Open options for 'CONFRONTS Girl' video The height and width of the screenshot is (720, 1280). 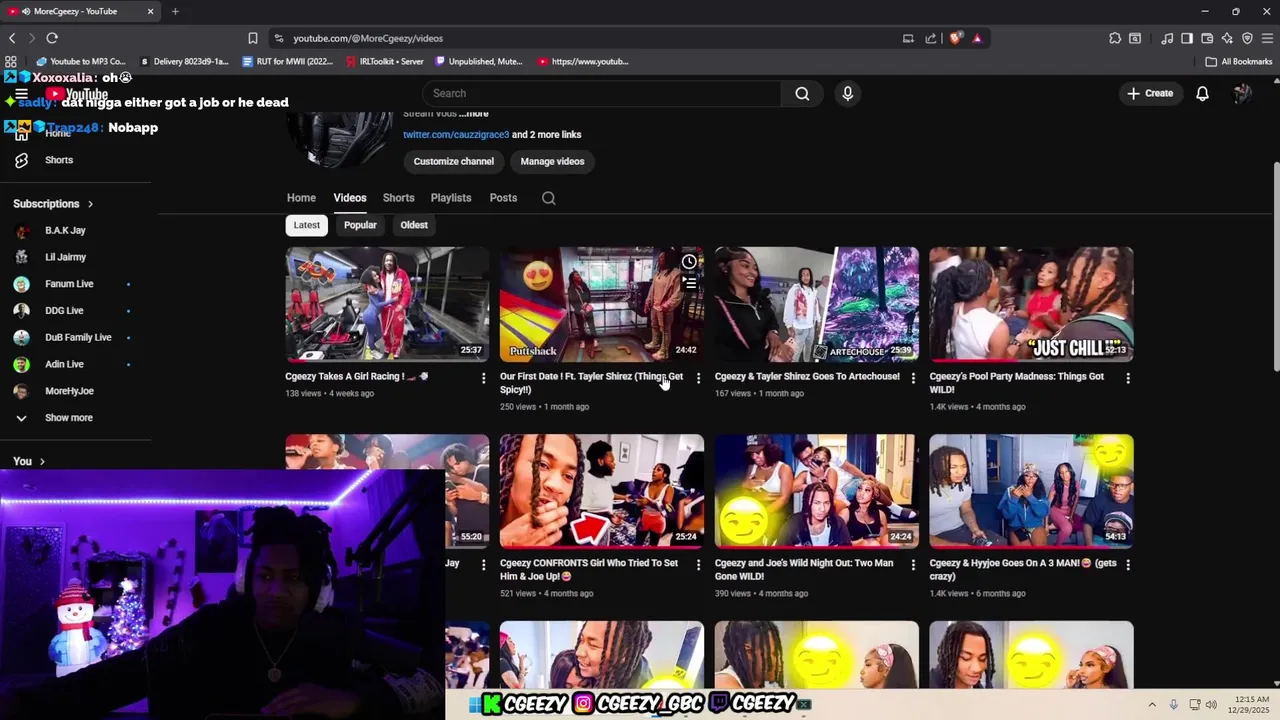click(x=698, y=565)
